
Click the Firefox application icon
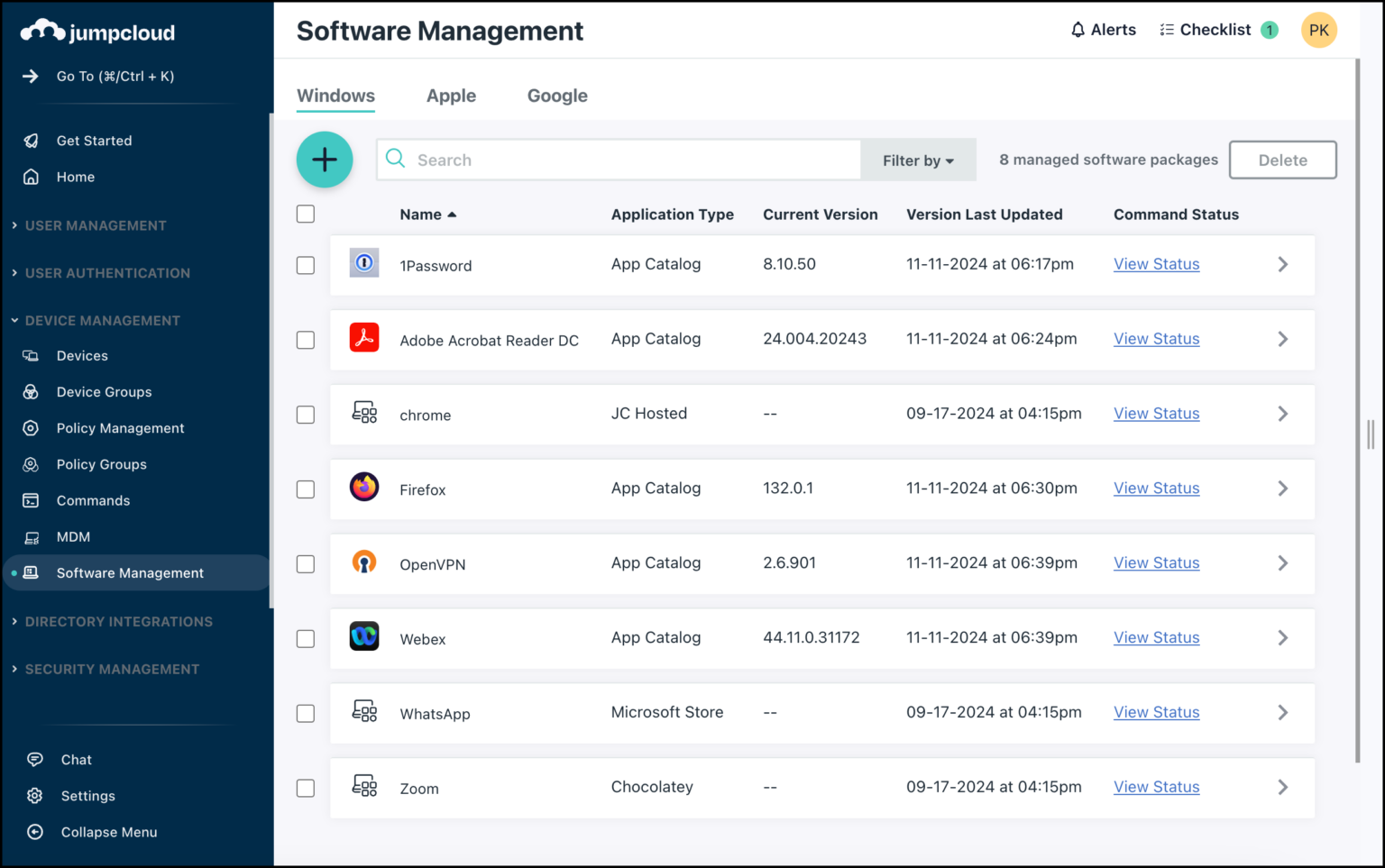click(364, 488)
